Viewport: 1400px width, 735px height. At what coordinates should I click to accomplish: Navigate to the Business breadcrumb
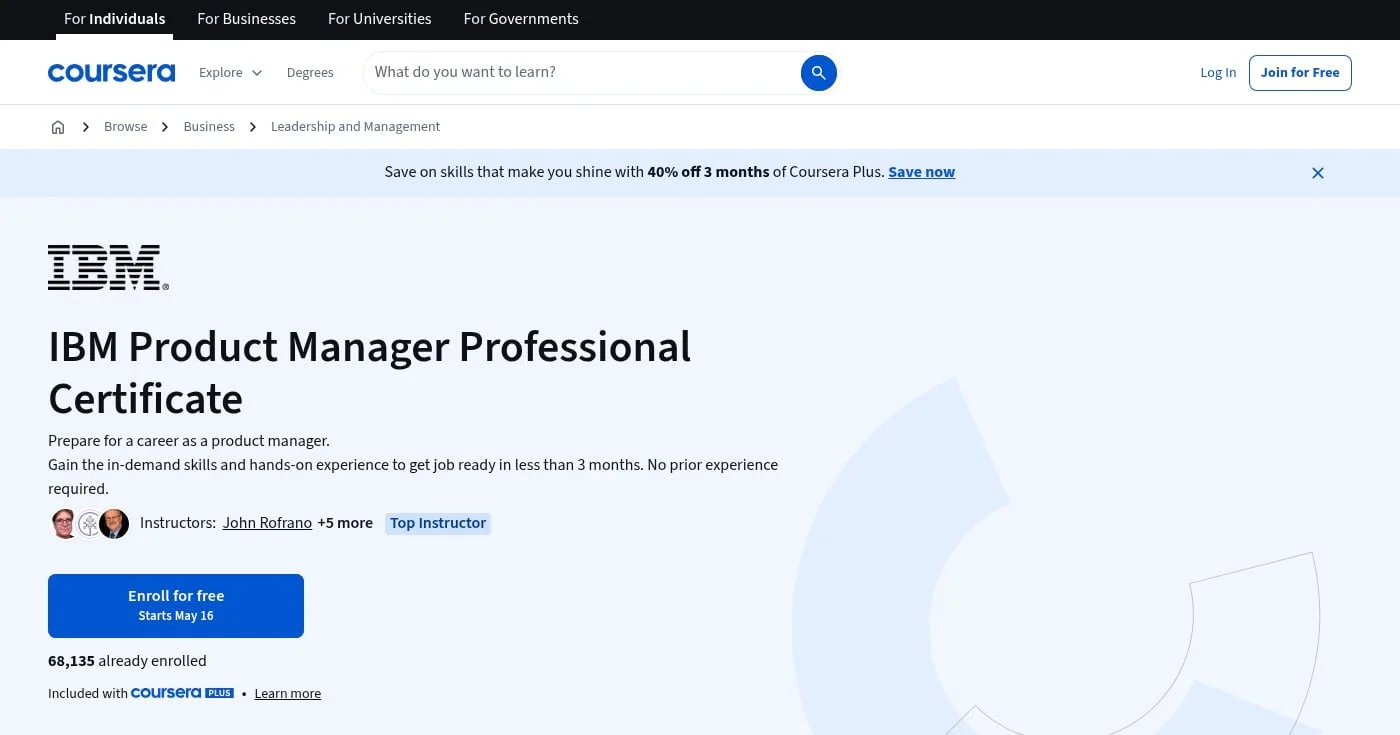[209, 127]
